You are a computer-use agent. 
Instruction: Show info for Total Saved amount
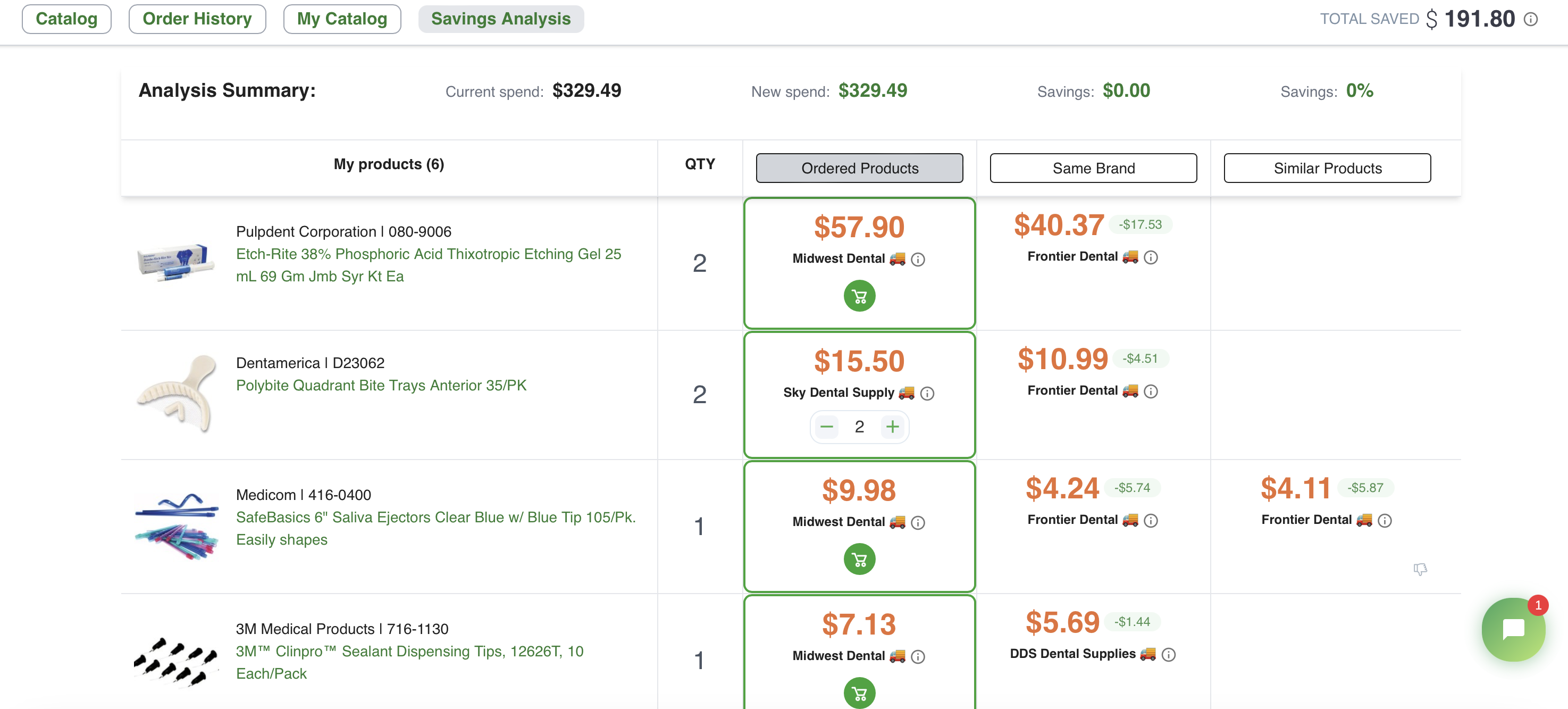(x=1530, y=20)
